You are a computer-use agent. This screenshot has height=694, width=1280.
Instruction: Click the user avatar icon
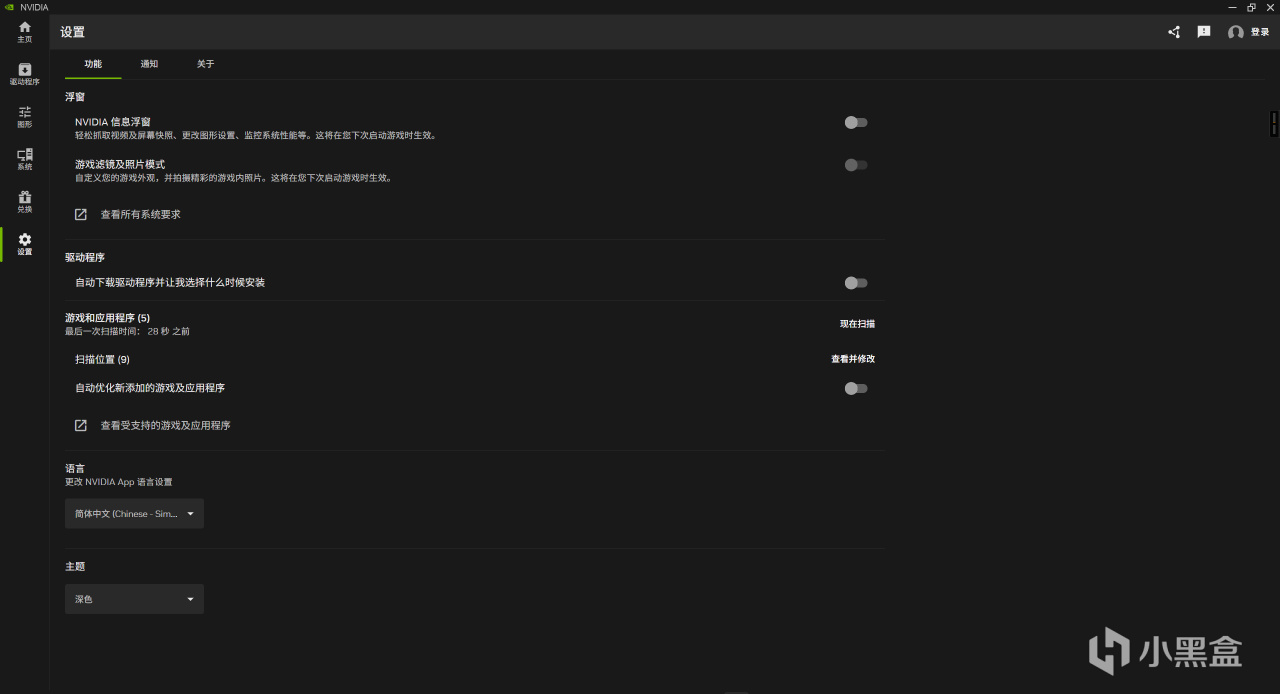(1236, 32)
